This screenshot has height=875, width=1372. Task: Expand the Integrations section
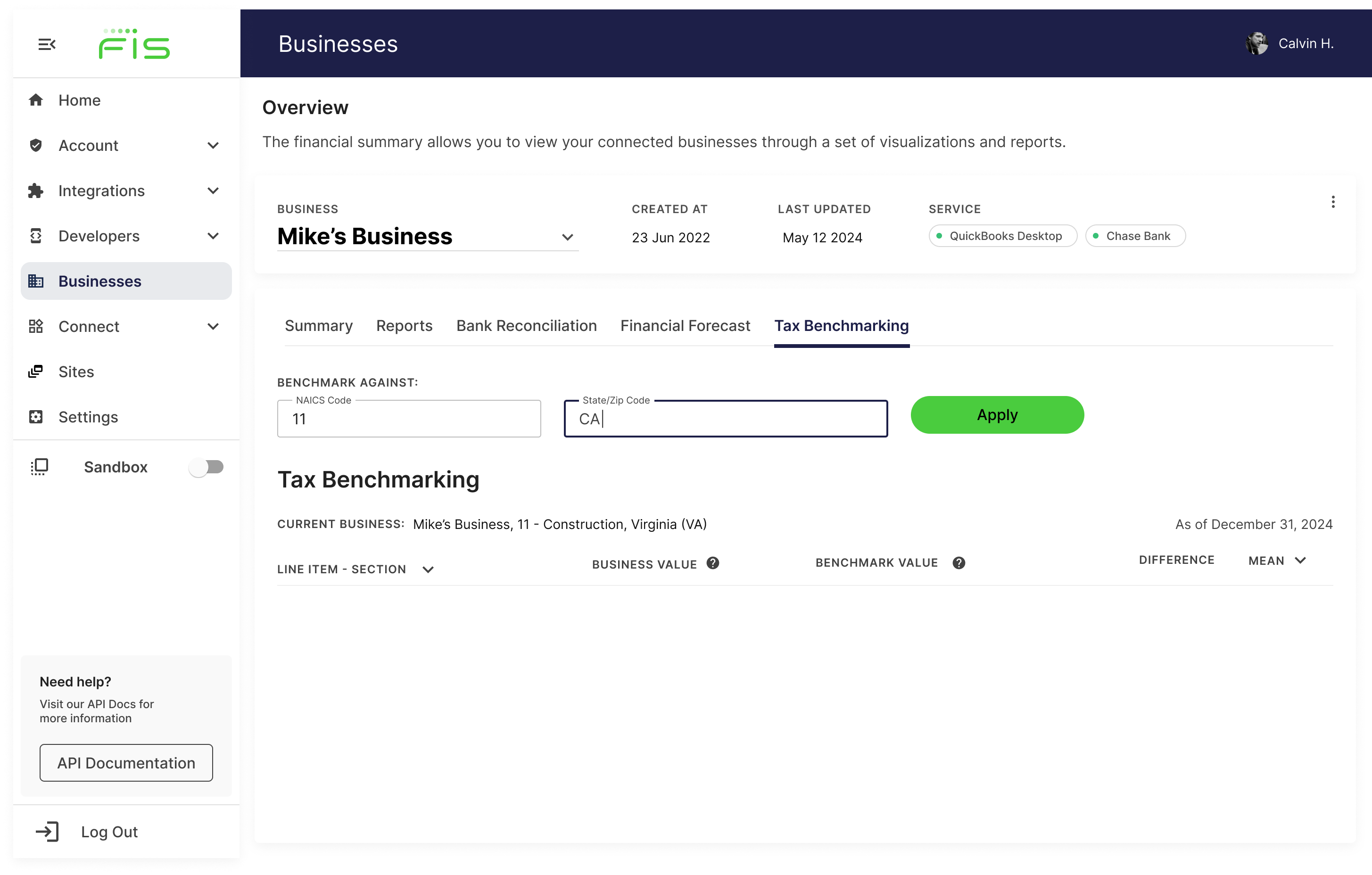(213, 191)
